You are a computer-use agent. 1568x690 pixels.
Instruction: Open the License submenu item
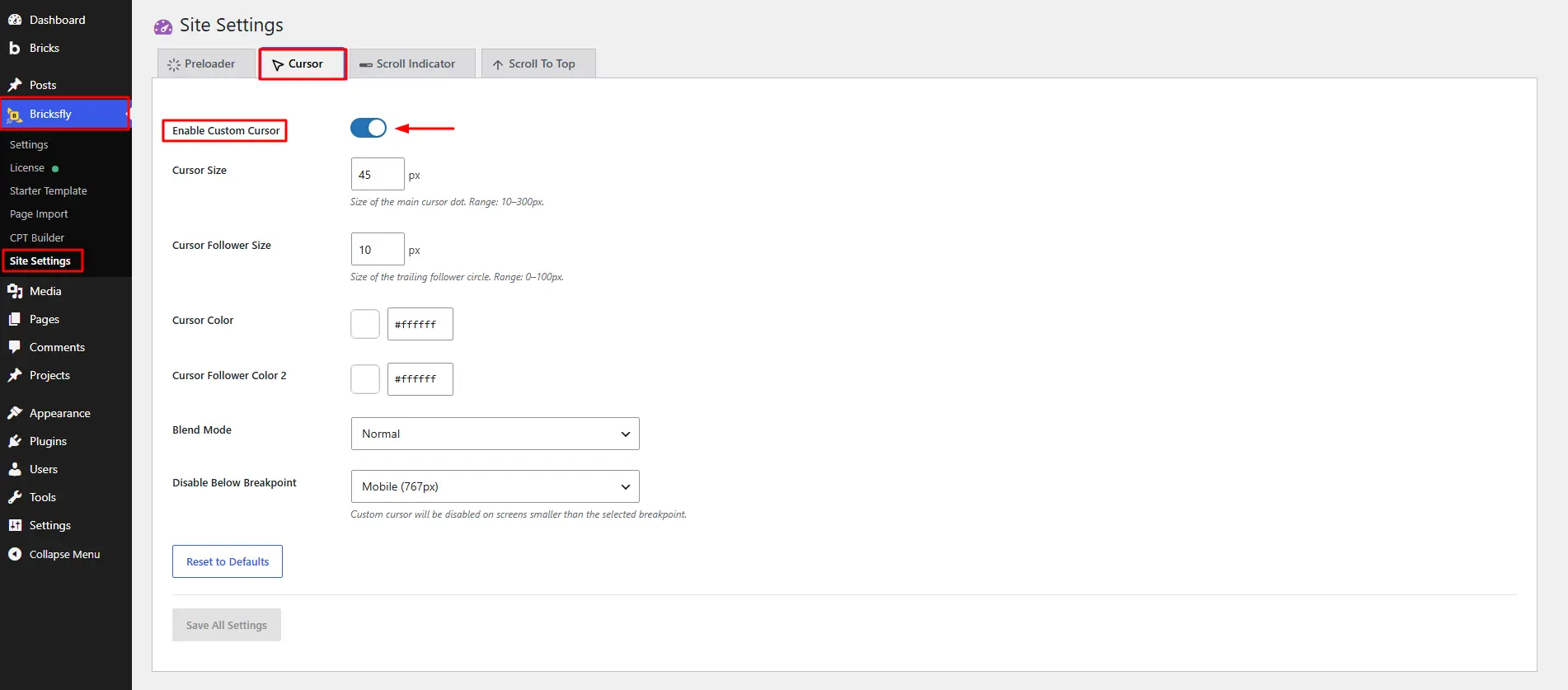tap(27, 167)
